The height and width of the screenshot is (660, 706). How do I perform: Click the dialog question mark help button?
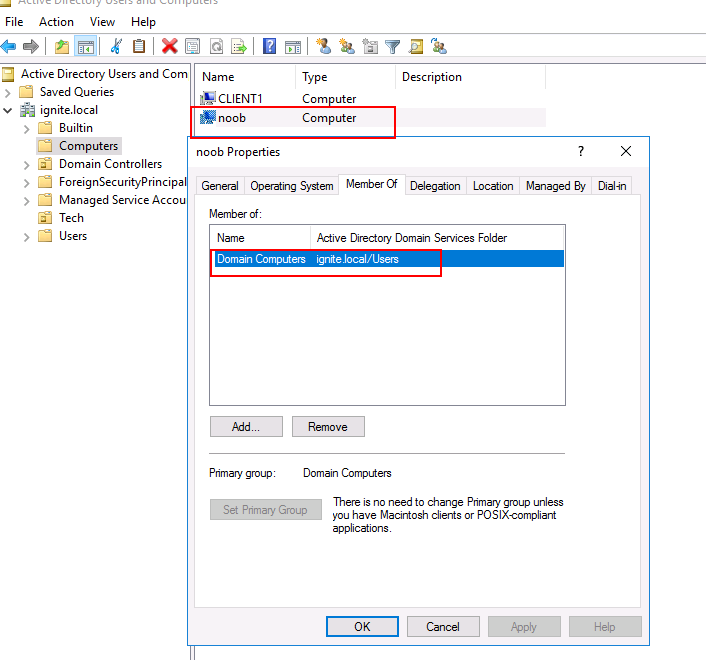coord(581,151)
